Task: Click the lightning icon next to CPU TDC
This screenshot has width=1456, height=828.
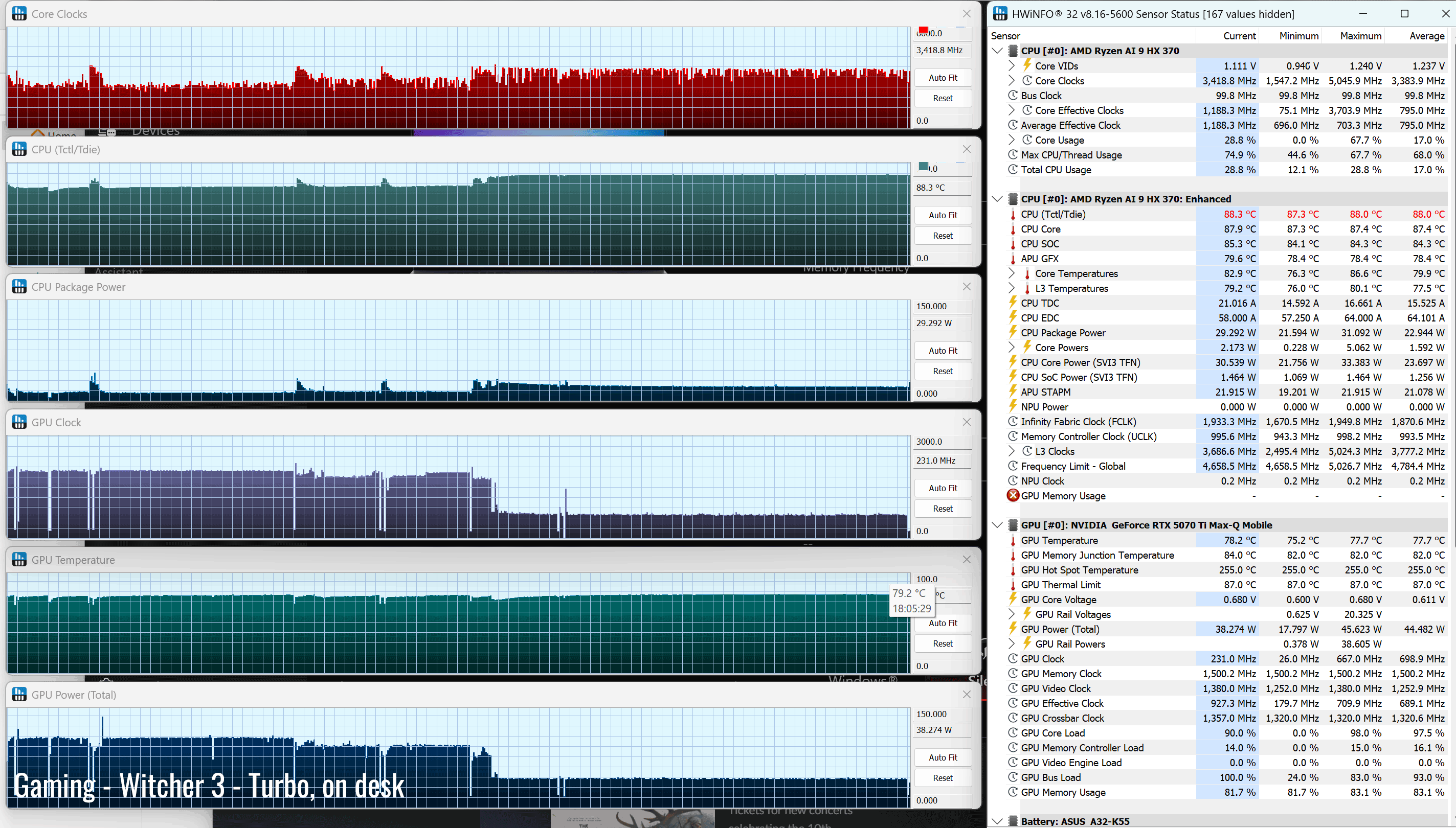Action: (x=1013, y=303)
